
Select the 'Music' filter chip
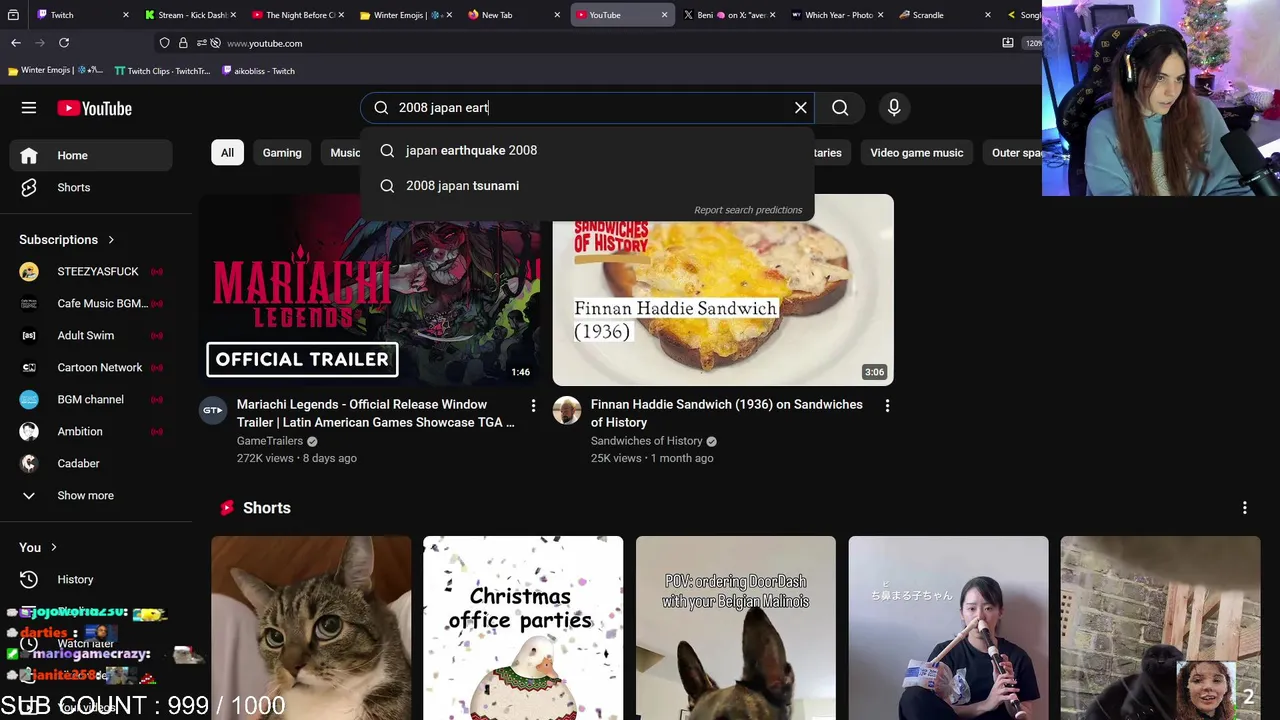click(344, 153)
